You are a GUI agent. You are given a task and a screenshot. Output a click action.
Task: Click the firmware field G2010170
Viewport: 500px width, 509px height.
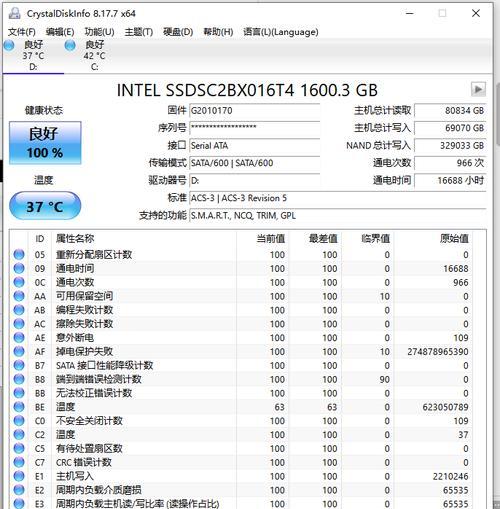click(255, 111)
